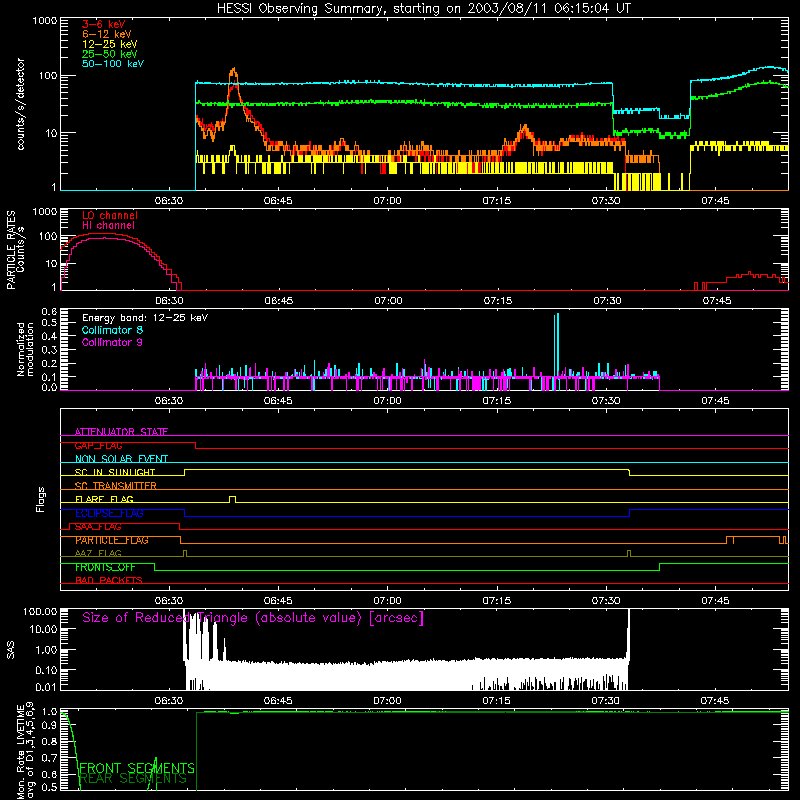
Task: Pick the green 25-50 keV legend entry
Action: coord(110,54)
